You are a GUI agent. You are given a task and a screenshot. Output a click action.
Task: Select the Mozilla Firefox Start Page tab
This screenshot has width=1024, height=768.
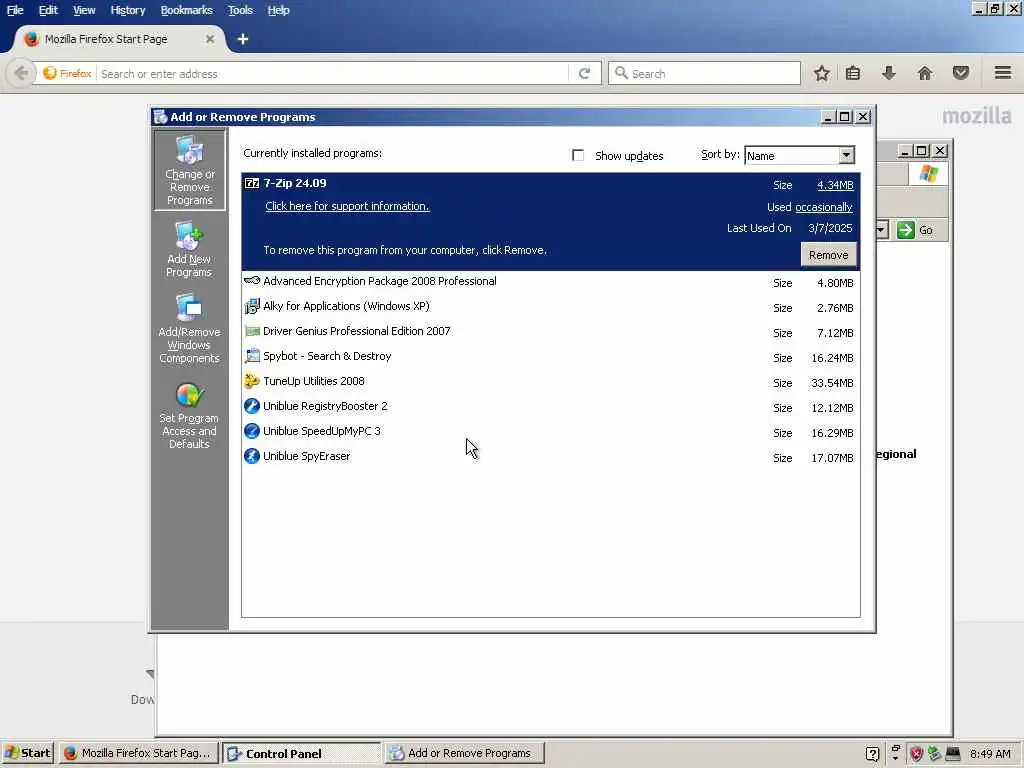point(120,39)
